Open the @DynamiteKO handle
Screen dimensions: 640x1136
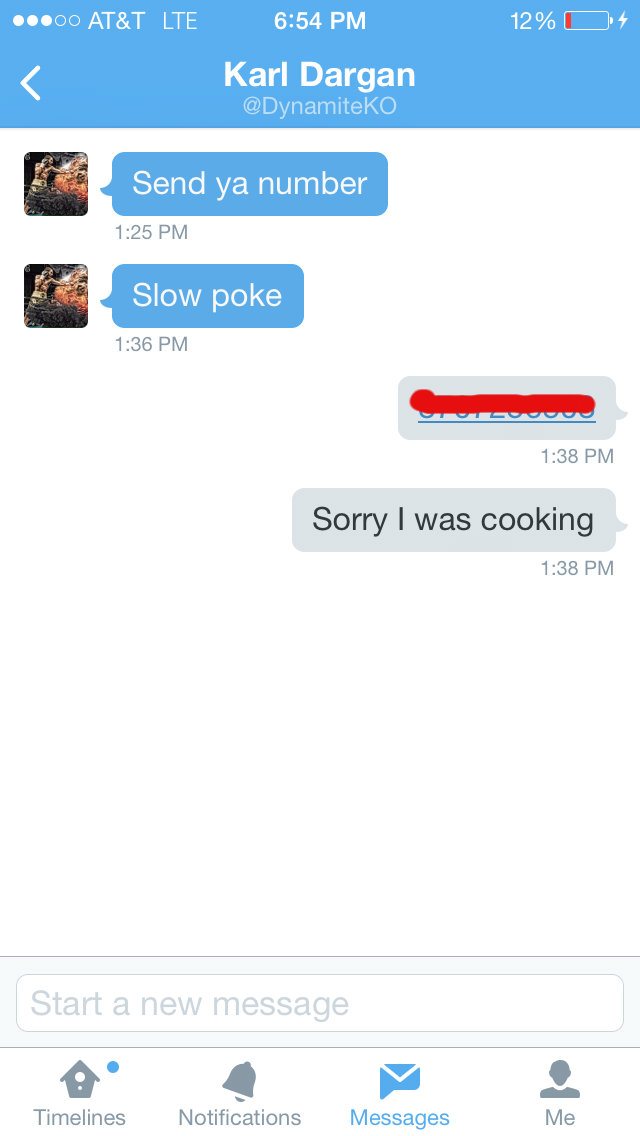[320, 106]
